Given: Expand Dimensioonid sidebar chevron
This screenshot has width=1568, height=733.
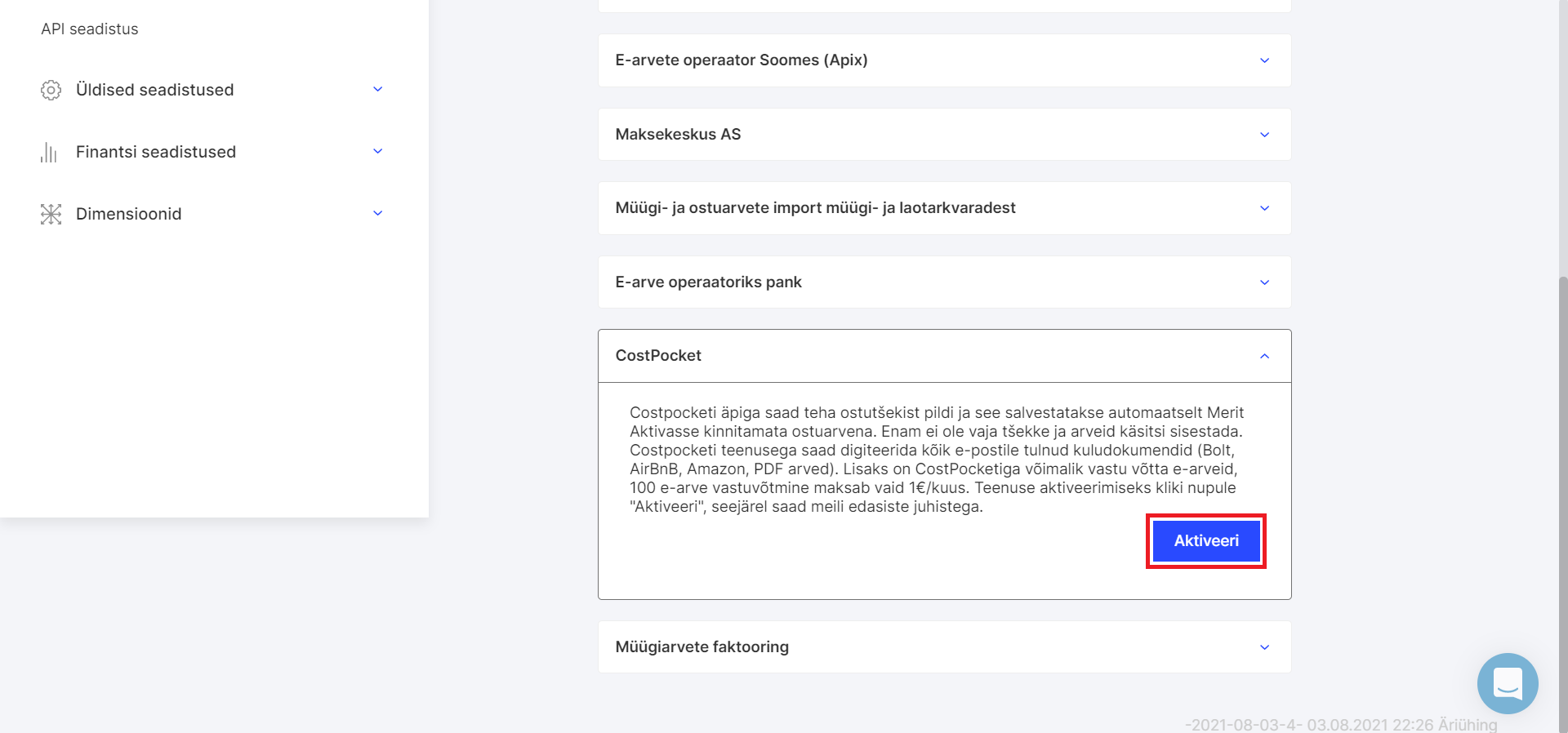Looking at the screenshot, I should pos(378,213).
